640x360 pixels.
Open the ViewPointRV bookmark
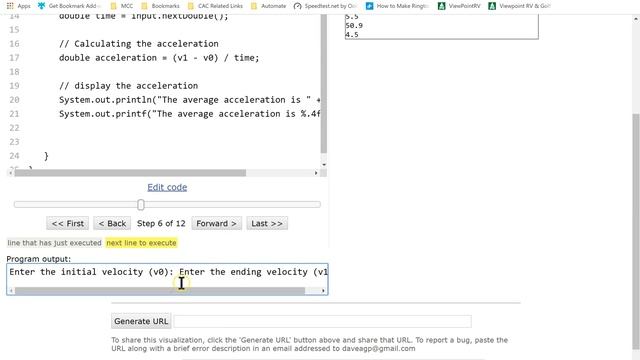[x=459, y=6]
